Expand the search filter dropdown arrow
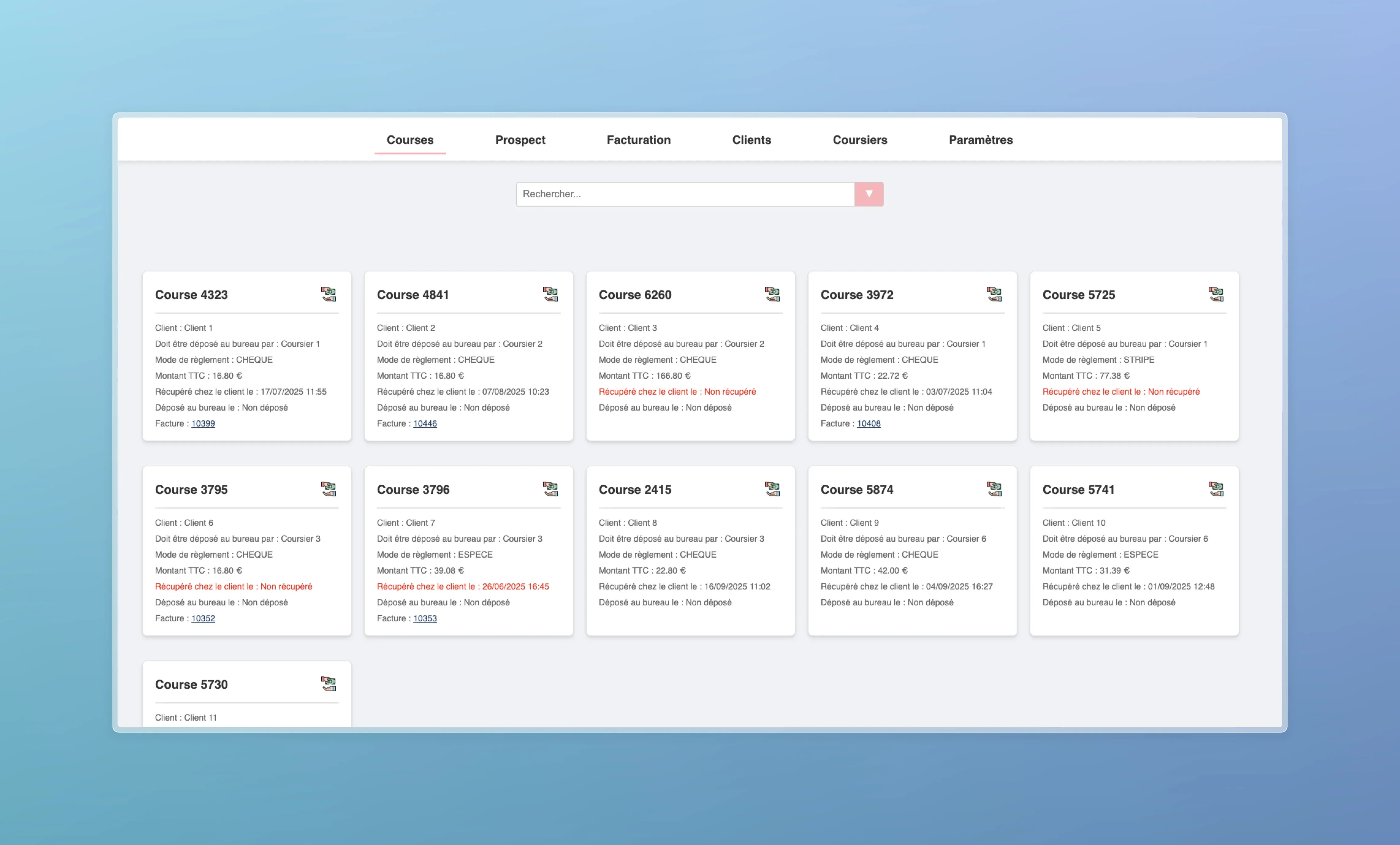This screenshot has width=1400, height=845. [869, 194]
